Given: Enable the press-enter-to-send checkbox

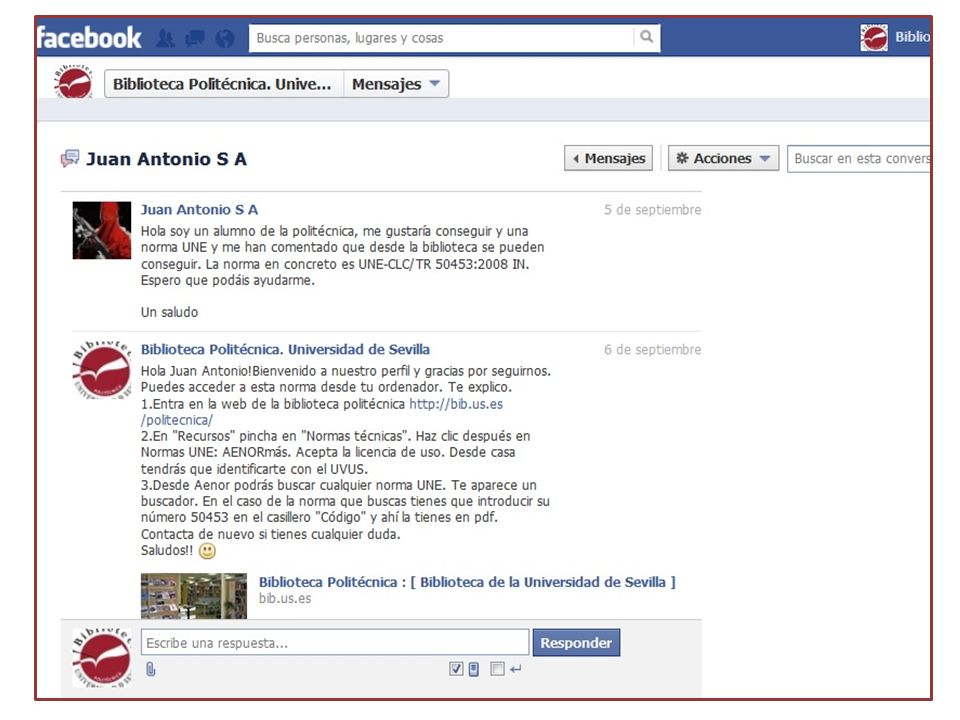Looking at the screenshot, I should coord(497,669).
